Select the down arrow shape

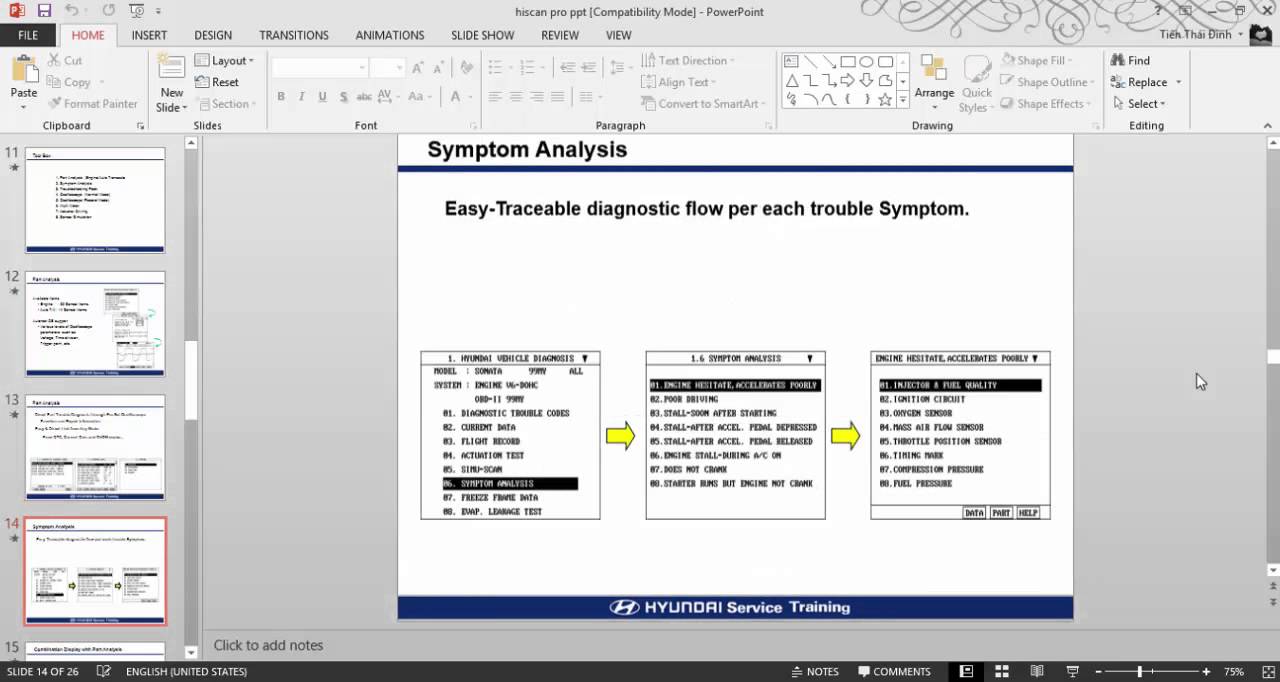pos(866,81)
